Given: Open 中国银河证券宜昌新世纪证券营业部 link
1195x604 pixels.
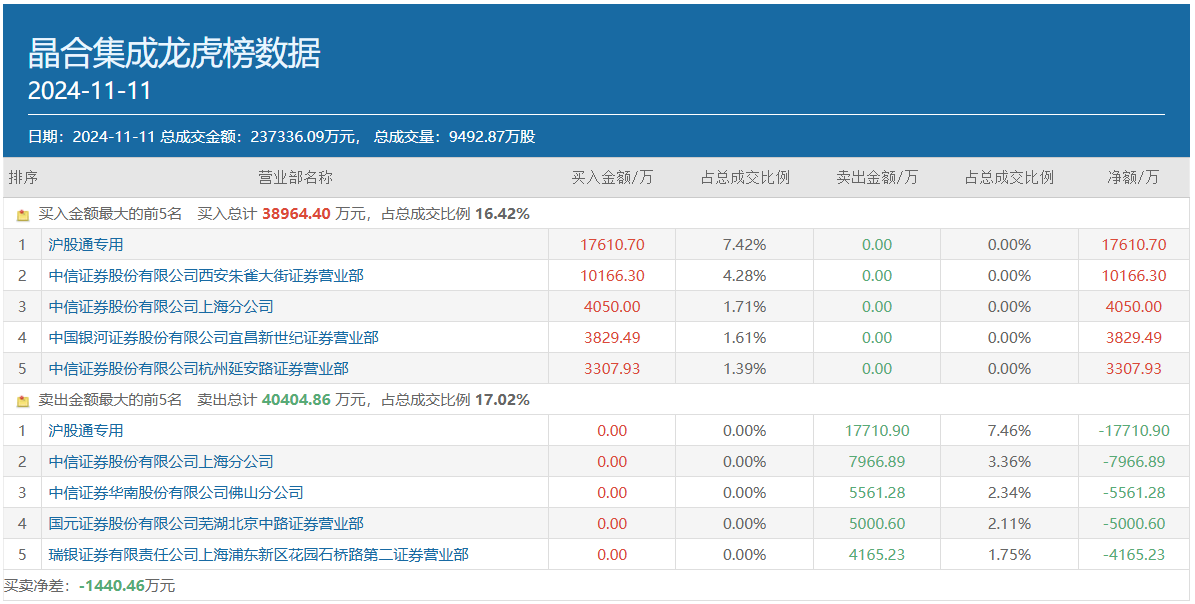Looking at the screenshot, I should [214, 338].
